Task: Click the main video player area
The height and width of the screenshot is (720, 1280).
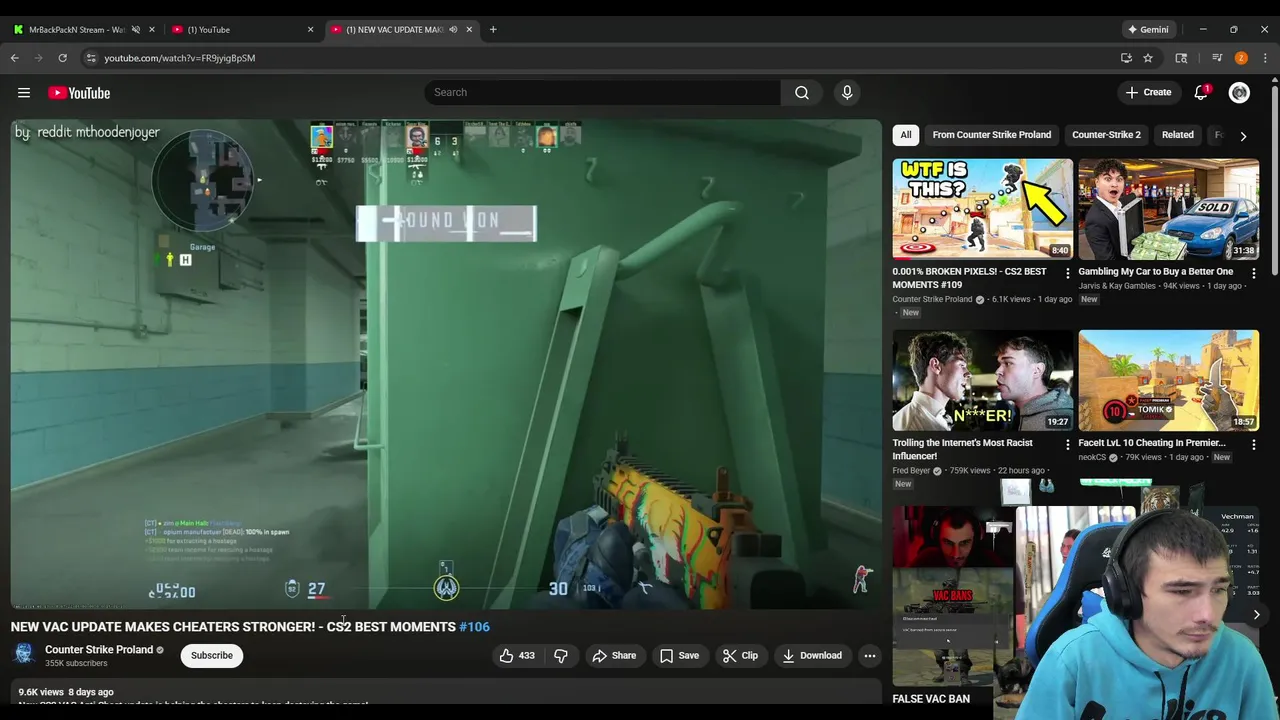Action: click(x=446, y=364)
